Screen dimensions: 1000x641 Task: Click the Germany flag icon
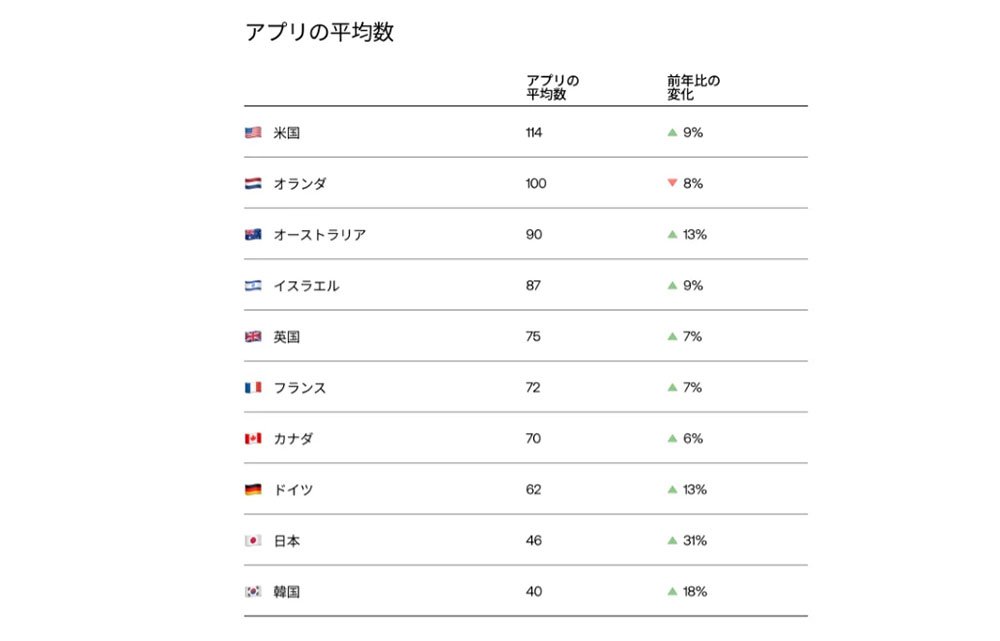point(253,490)
